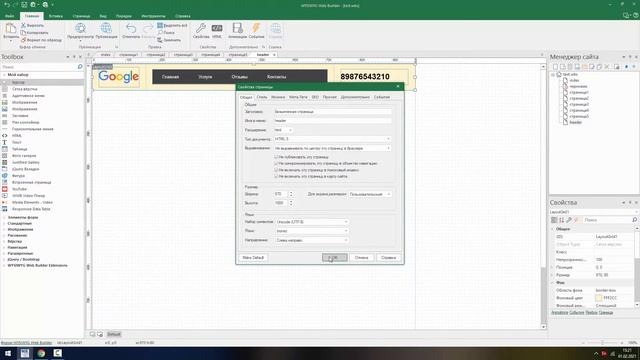
Task: Click Заменить in the Правка group
Action: (169, 40)
